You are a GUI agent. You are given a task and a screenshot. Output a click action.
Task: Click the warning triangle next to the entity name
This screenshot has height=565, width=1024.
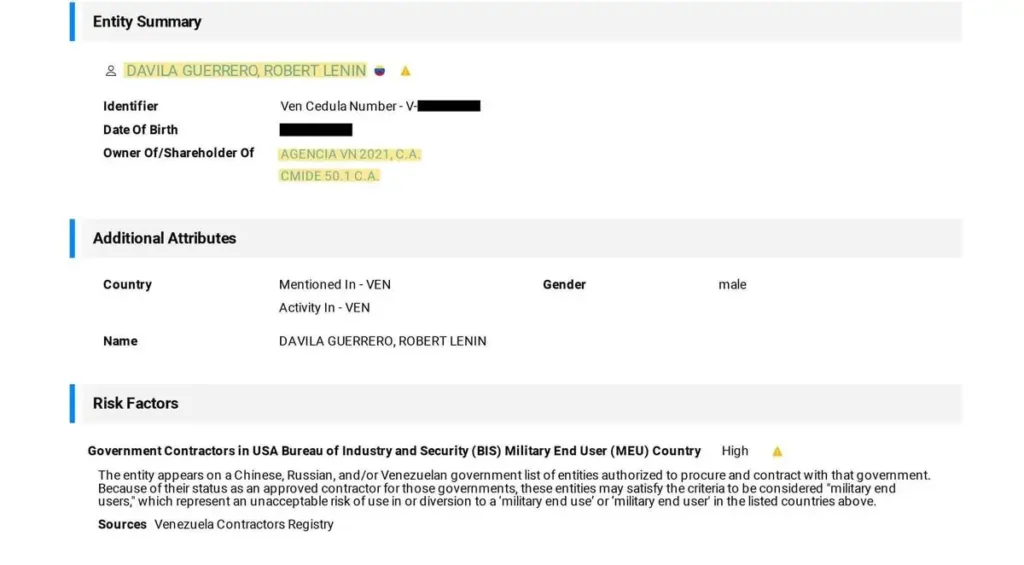[405, 71]
